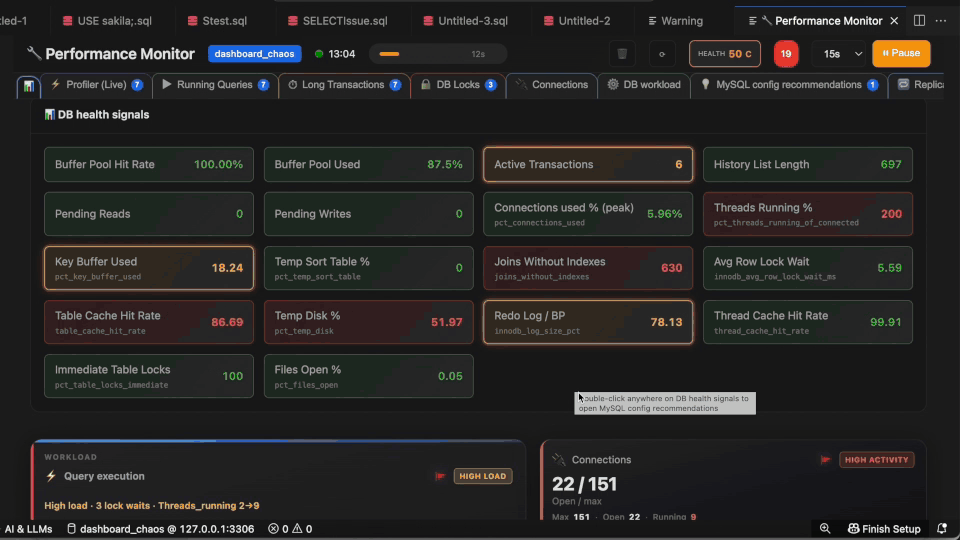960x540 pixels.
Task: Open the USE sakila;.sql editor tab
Action: tap(107, 21)
